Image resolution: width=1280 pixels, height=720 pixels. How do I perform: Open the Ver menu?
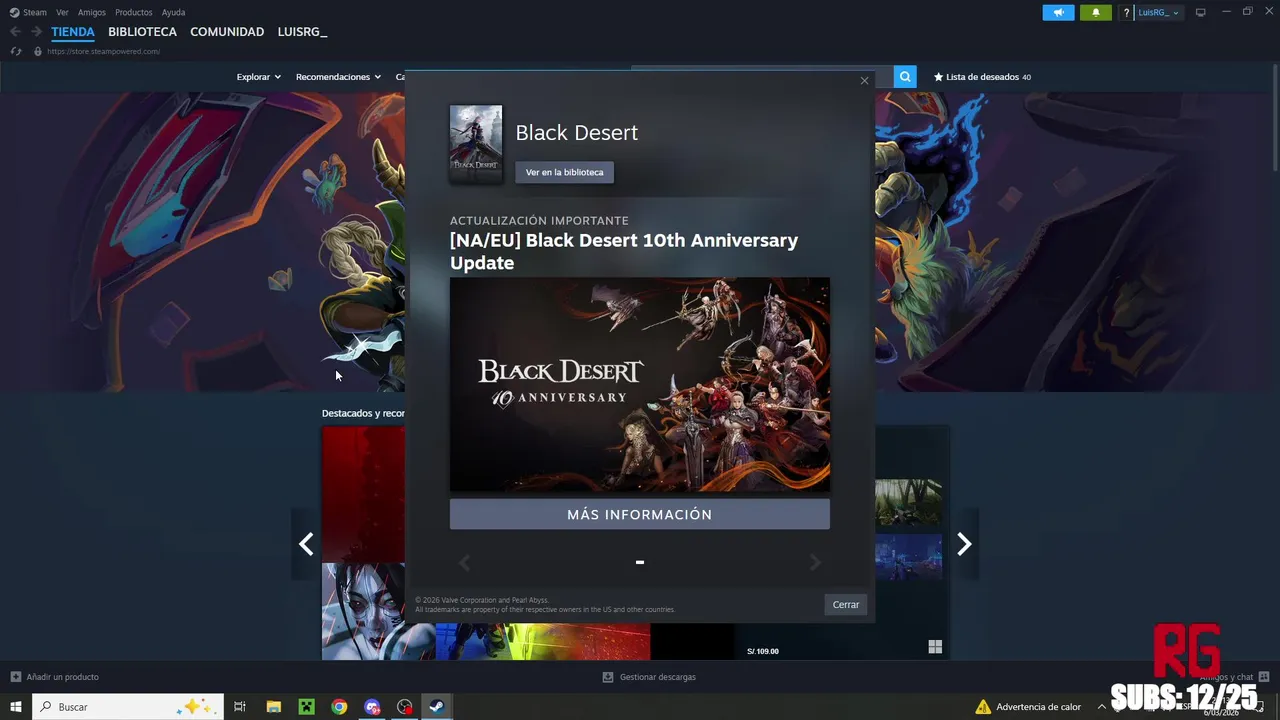click(62, 12)
